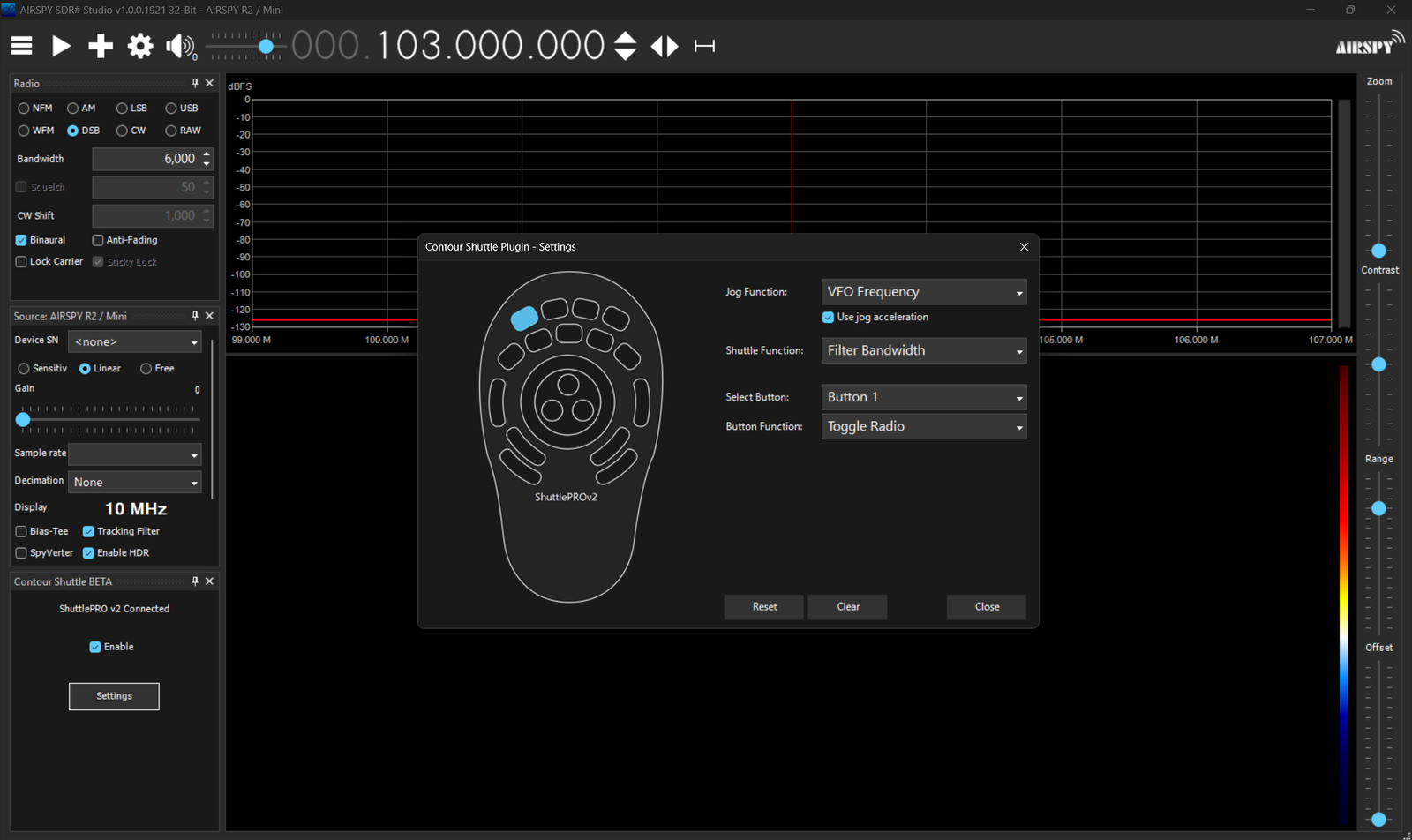1412x840 pixels.
Task: Close the Contour Shuttle BETA panel
Action: 209,581
